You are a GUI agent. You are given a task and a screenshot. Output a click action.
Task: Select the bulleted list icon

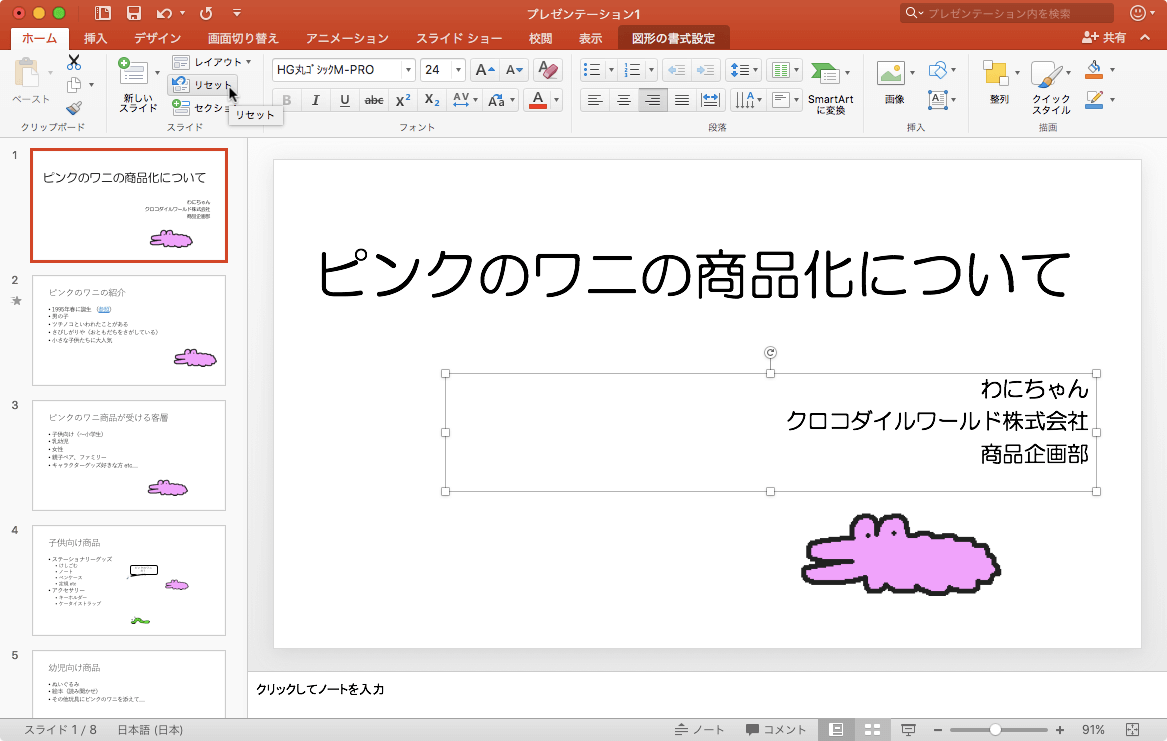point(590,69)
